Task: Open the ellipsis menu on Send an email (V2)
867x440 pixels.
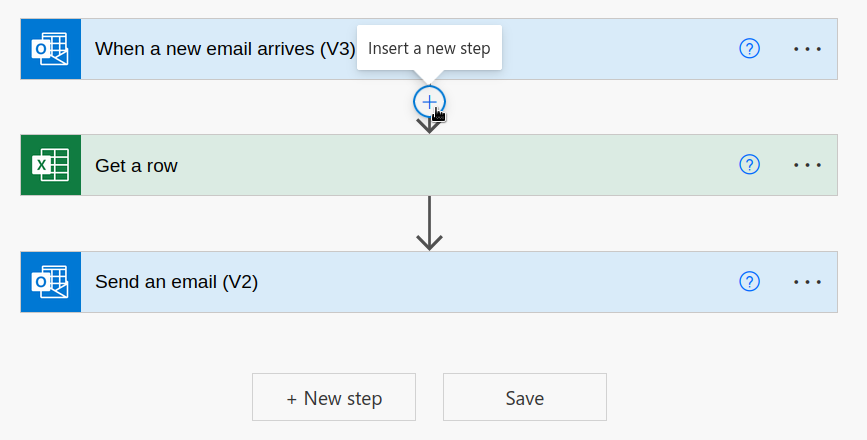Action: 807,282
